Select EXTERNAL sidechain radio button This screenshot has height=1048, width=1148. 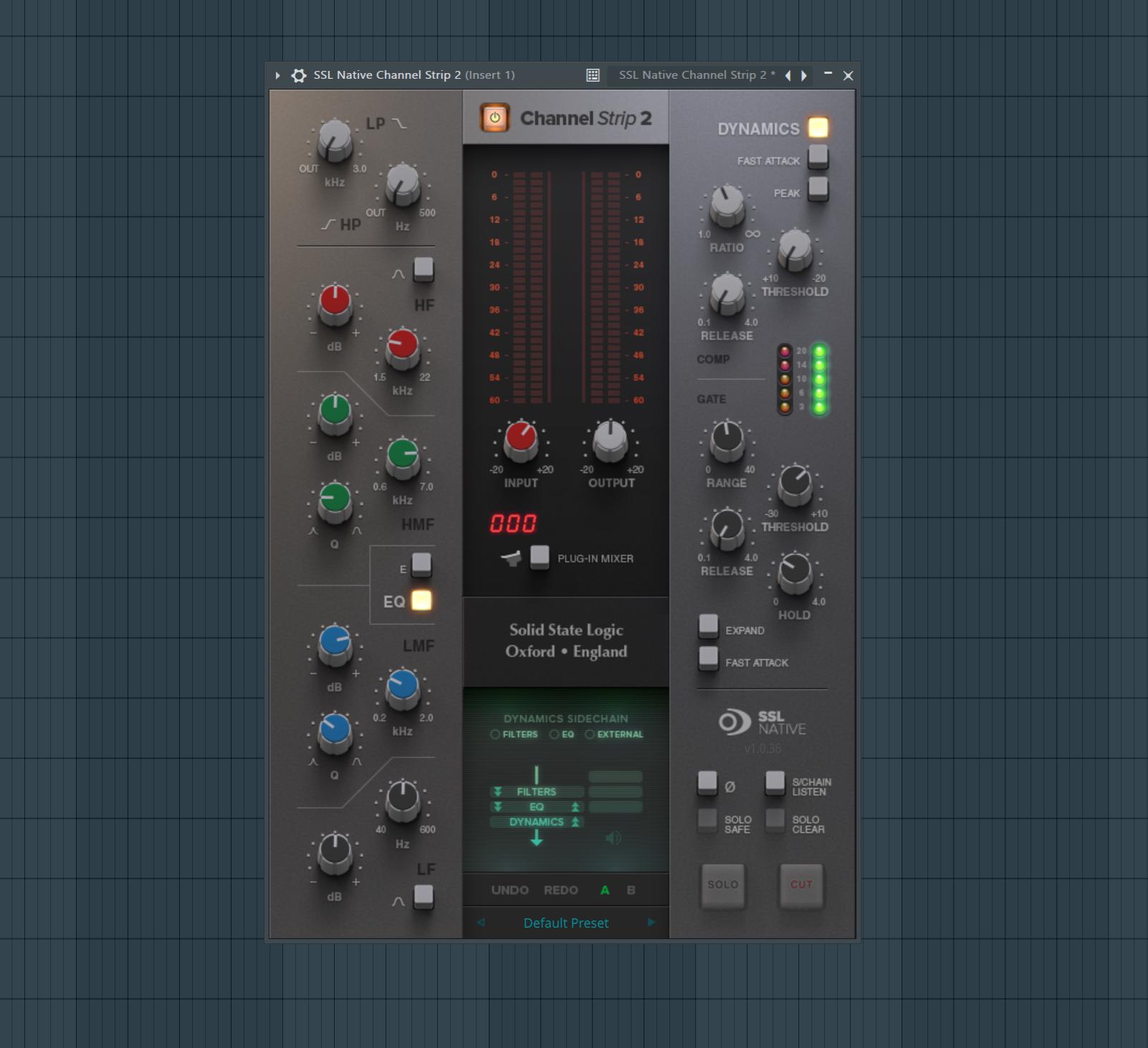pyautogui.click(x=590, y=734)
